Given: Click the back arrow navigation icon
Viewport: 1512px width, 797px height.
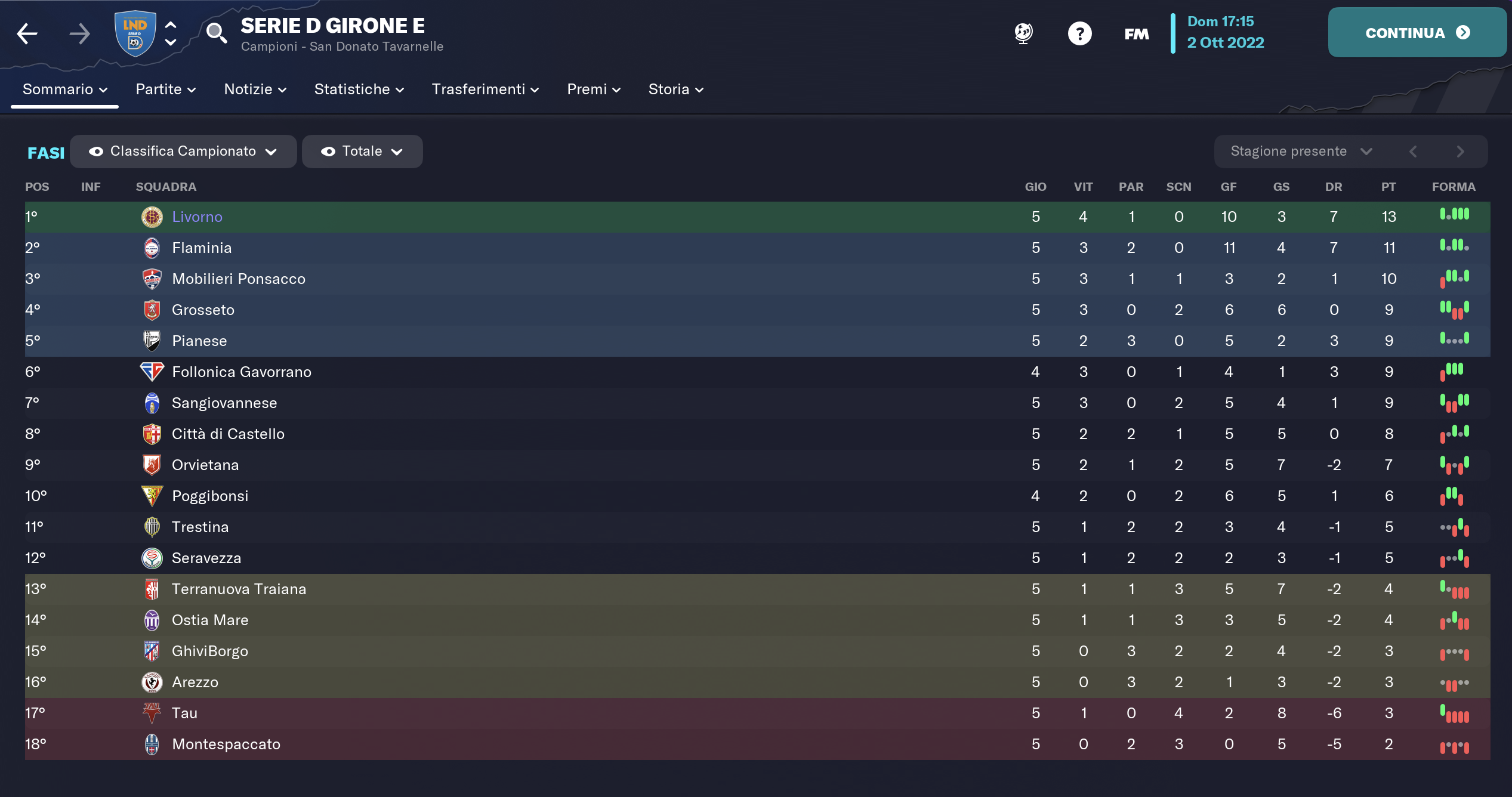Looking at the screenshot, I should click(x=27, y=33).
